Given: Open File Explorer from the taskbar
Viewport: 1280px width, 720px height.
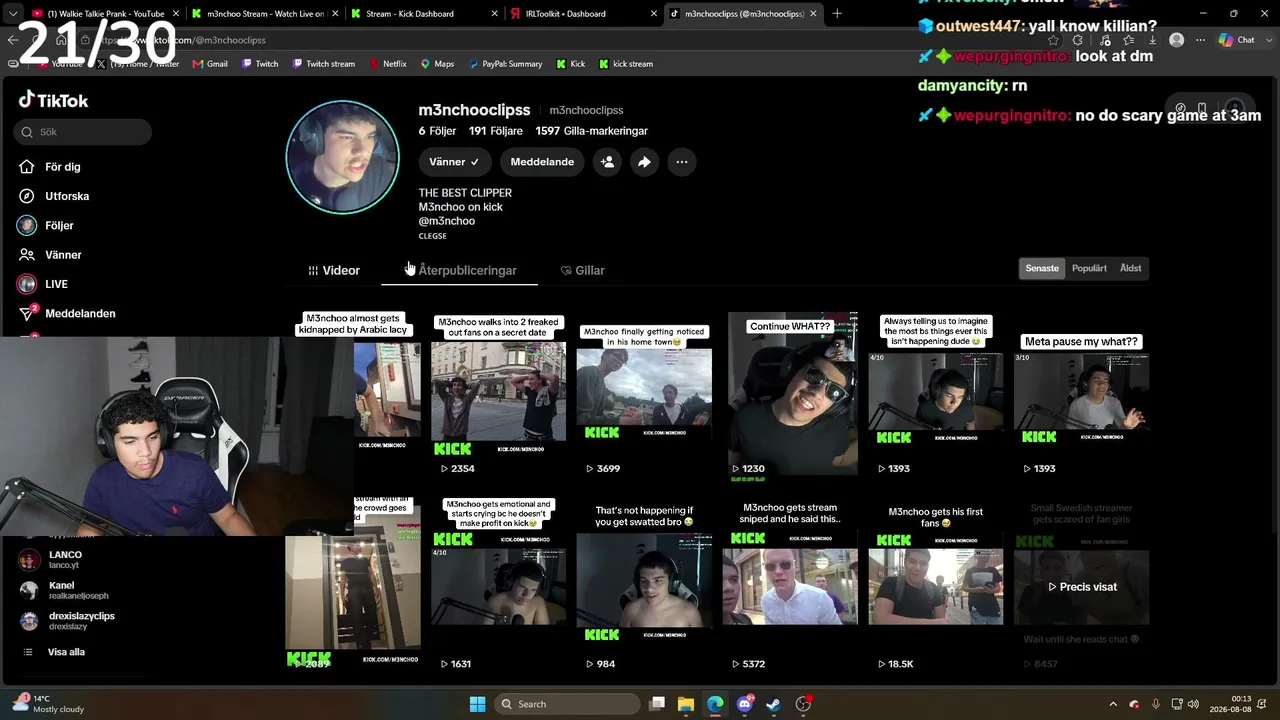Looking at the screenshot, I should pos(686,704).
